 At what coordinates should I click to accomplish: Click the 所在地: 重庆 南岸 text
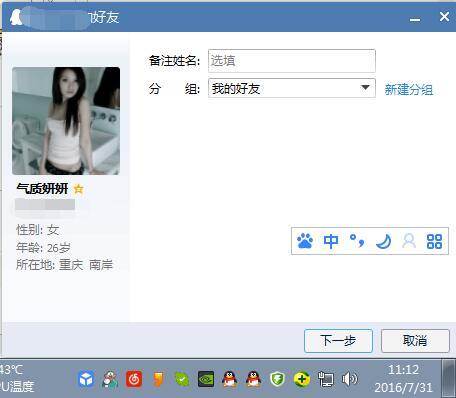click(x=65, y=265)
